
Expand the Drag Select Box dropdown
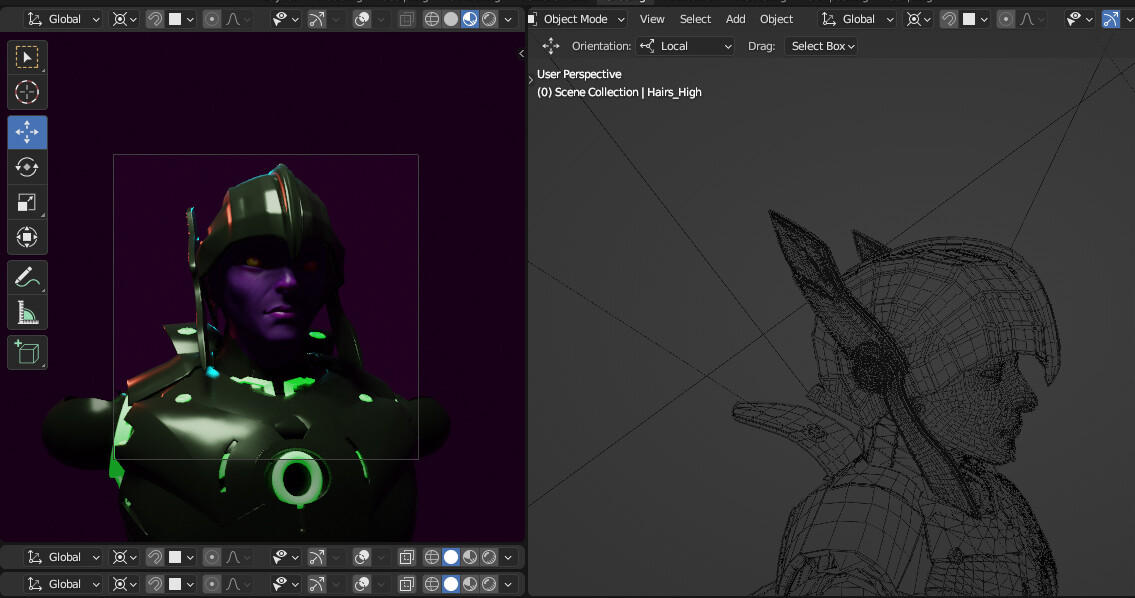pyautogui.click(x=822, y=46)
